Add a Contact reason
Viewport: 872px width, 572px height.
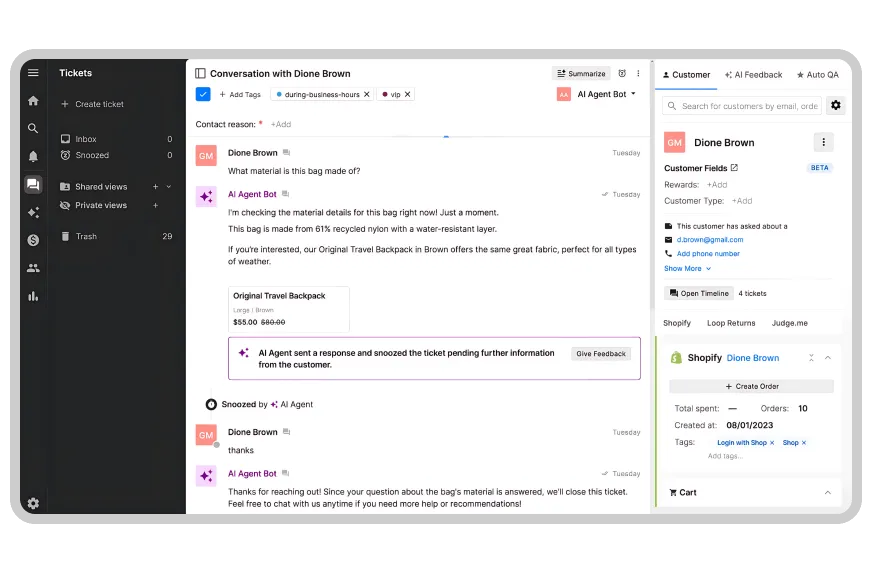click(281, 125)
